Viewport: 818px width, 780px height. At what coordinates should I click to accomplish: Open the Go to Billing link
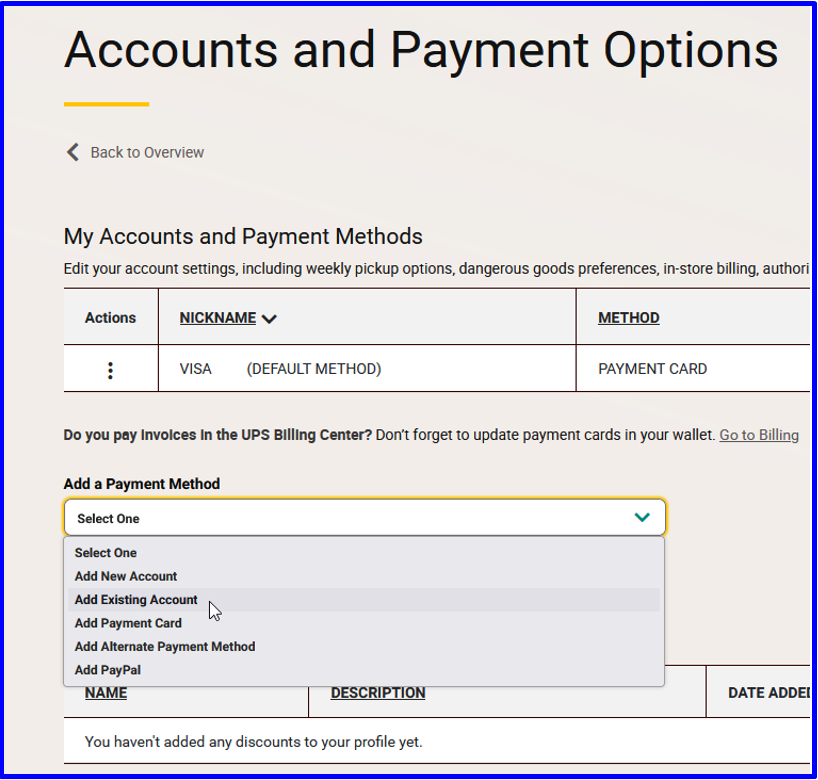click(759, 435)
